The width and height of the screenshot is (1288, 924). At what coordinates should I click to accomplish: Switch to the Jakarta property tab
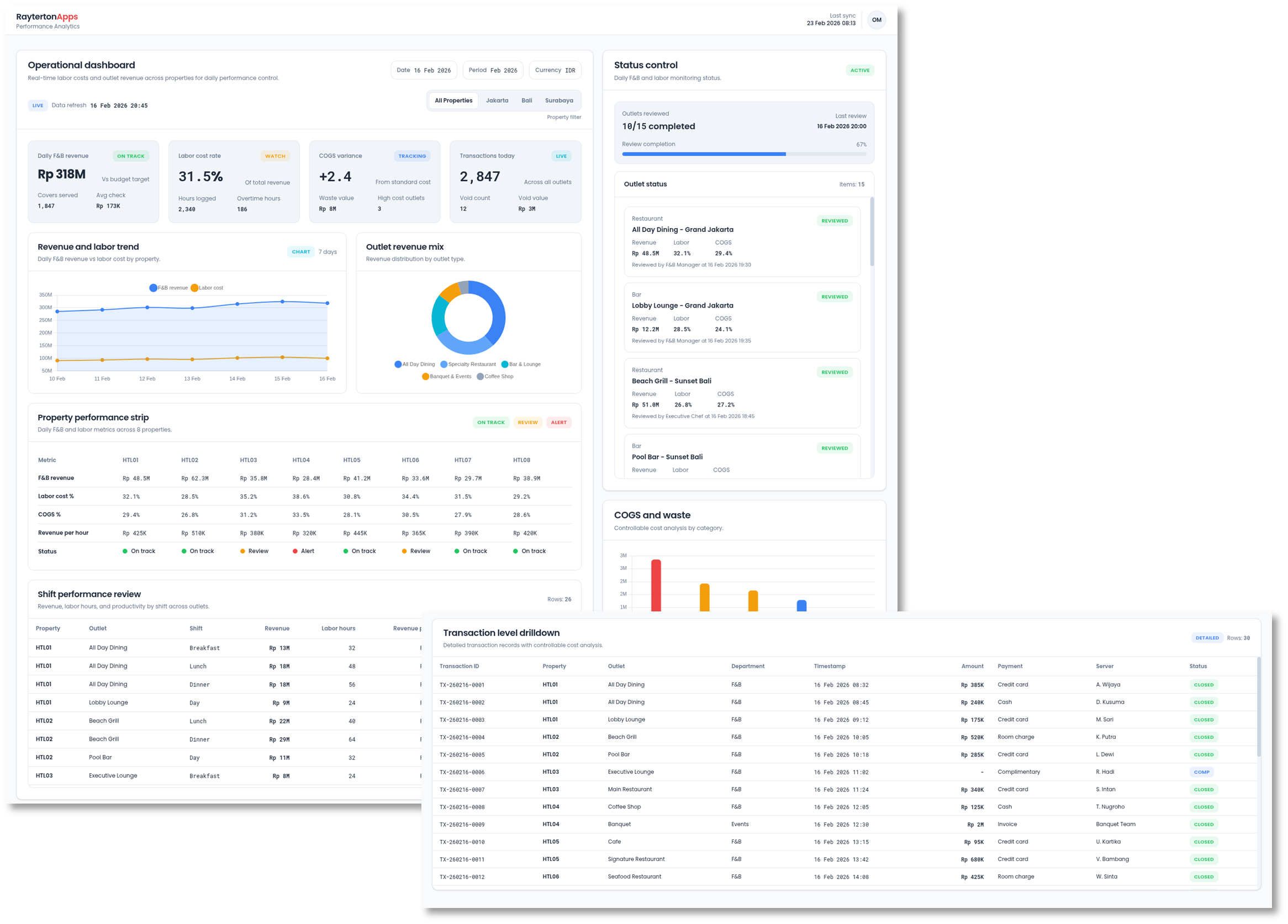coord(497,100)
